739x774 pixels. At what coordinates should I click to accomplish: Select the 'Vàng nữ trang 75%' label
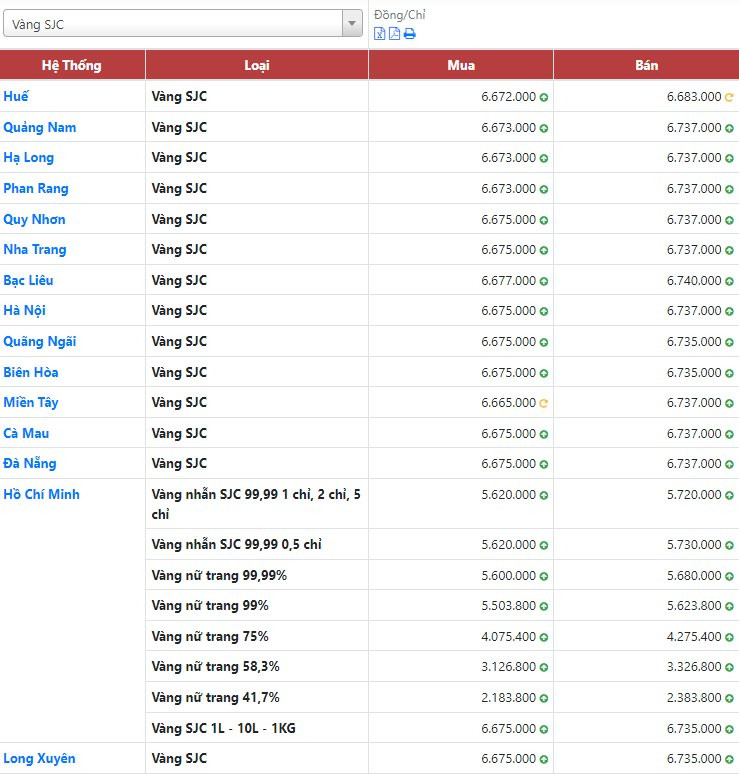[210, 636]
